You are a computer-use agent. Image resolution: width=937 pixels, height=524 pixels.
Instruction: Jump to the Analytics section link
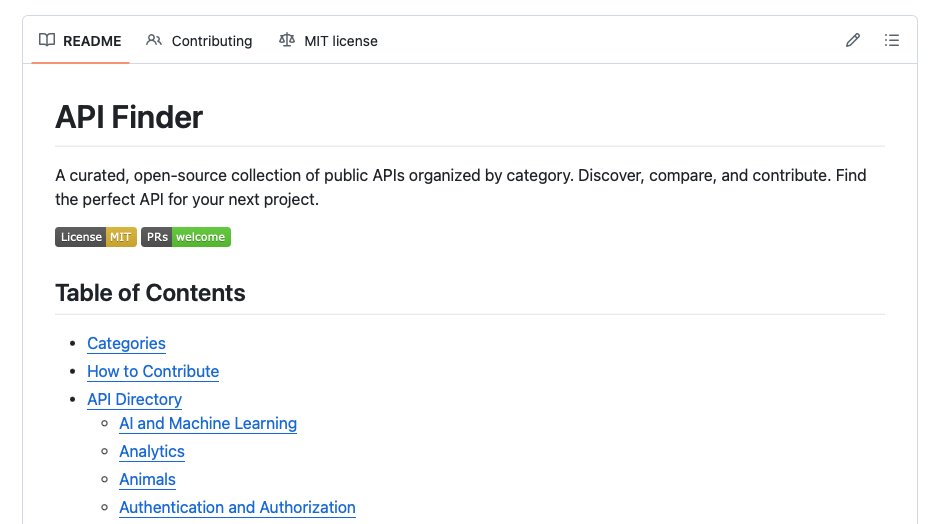(152, 452)
